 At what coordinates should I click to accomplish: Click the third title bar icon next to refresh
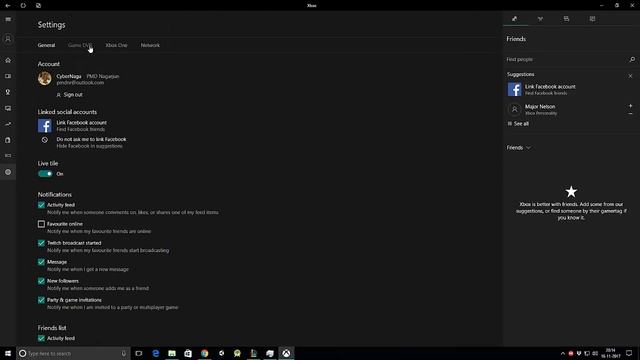38,5
